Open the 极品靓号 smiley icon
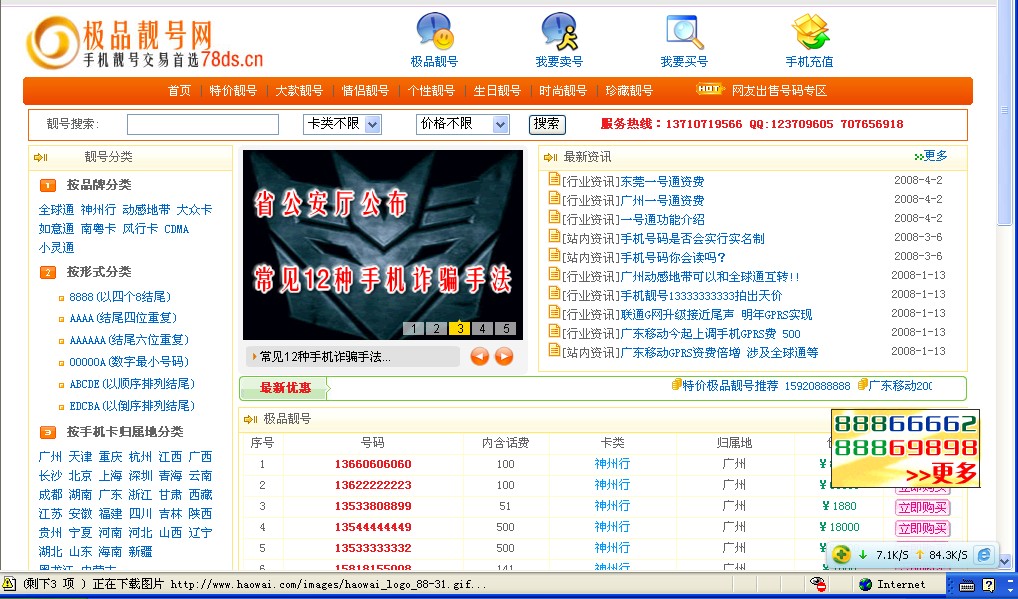The height and width of the screenshot is (599, 1018). tap(434, 32)
